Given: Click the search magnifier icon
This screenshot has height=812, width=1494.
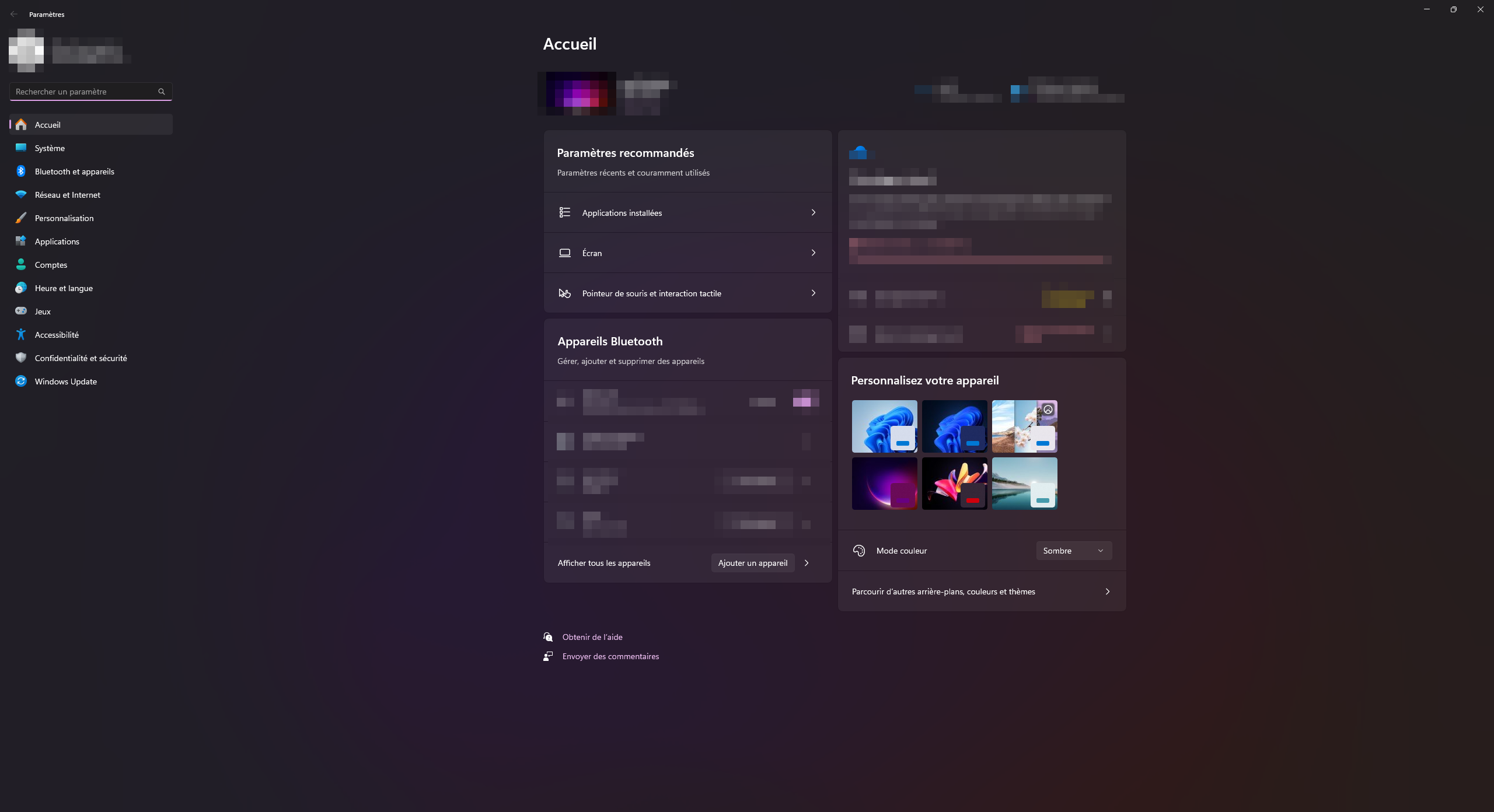Looking at the screenshot, I should pos(162,92).
